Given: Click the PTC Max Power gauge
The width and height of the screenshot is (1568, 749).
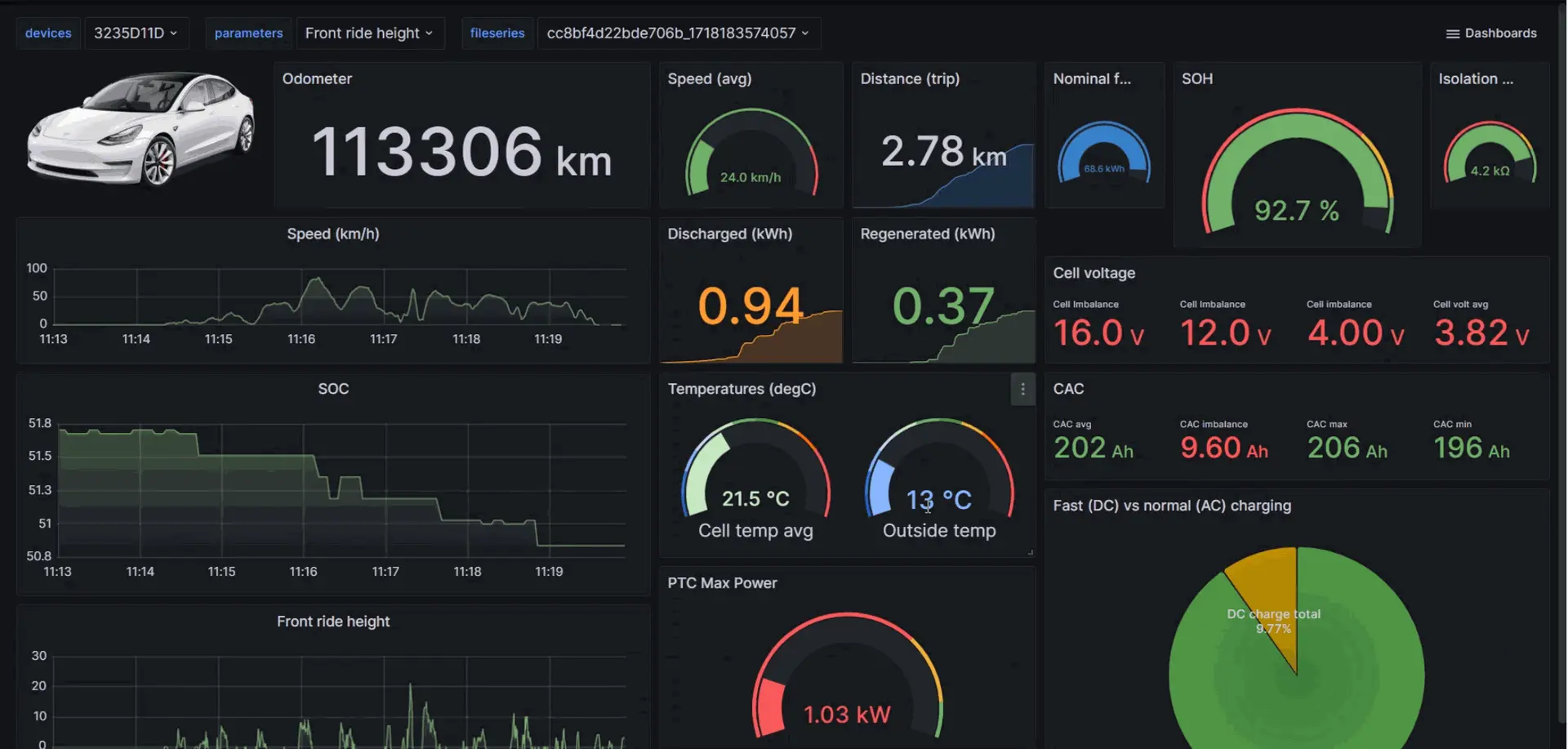Looking at the screenshot, I should [847, 678].
